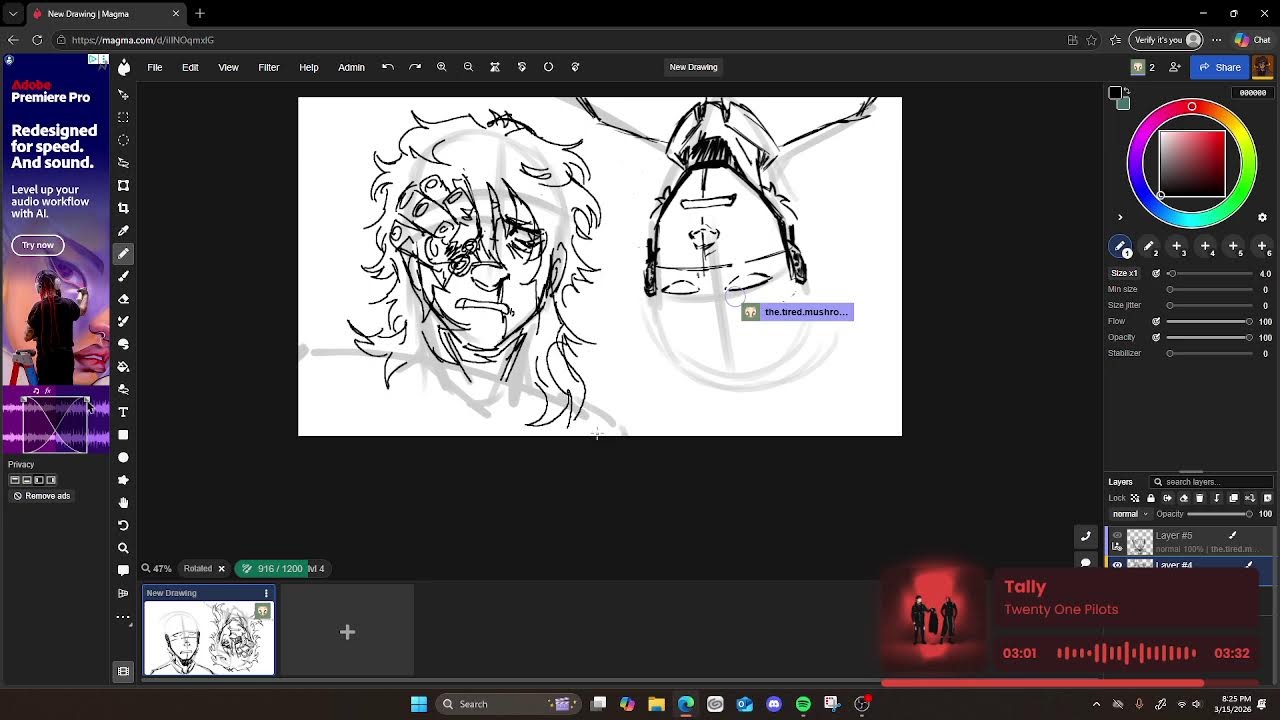
Task: Toggle lock transparent pixels
Action: click(1134, 498)
